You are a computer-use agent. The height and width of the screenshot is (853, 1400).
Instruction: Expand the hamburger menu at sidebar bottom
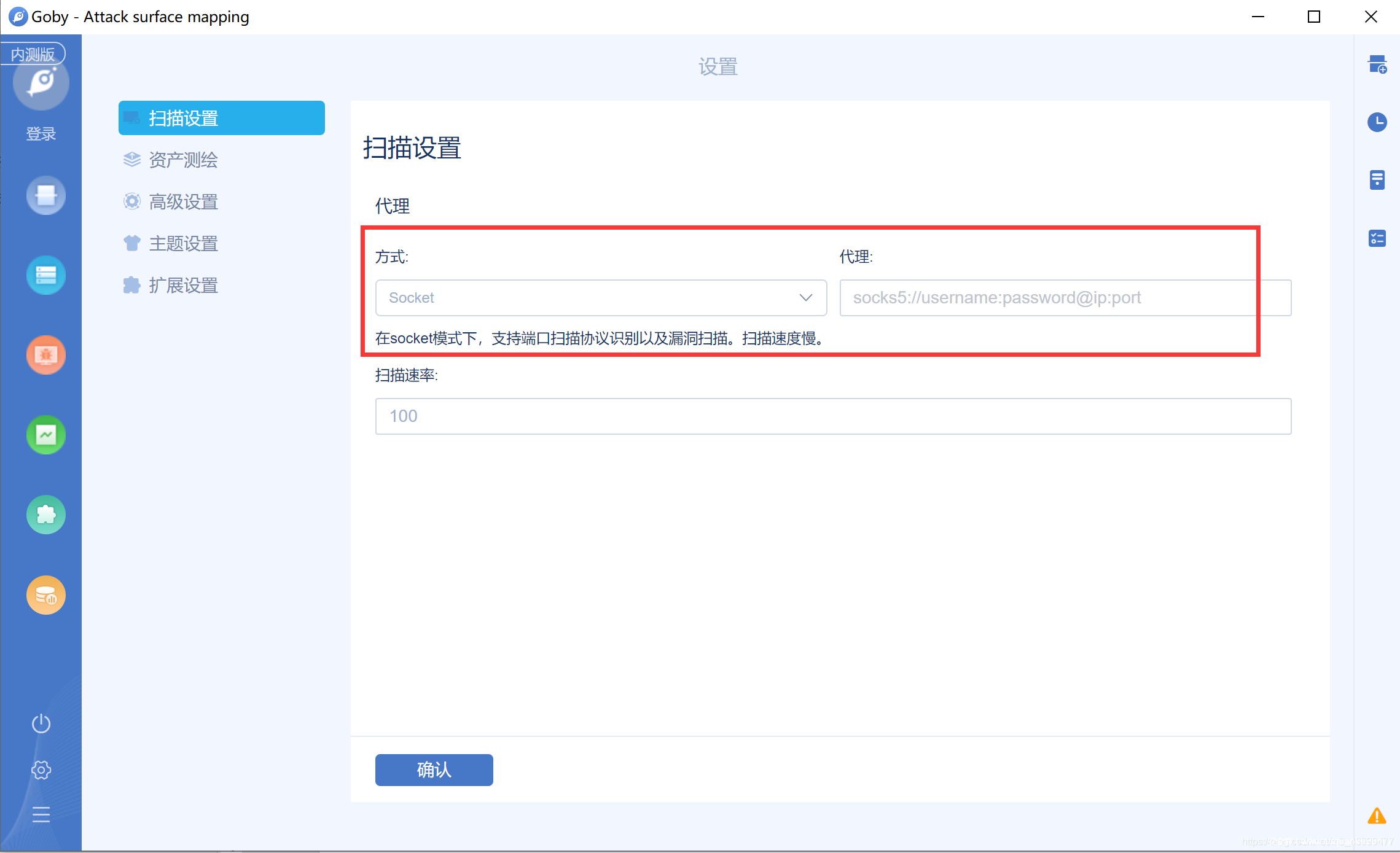pos(41,814)
